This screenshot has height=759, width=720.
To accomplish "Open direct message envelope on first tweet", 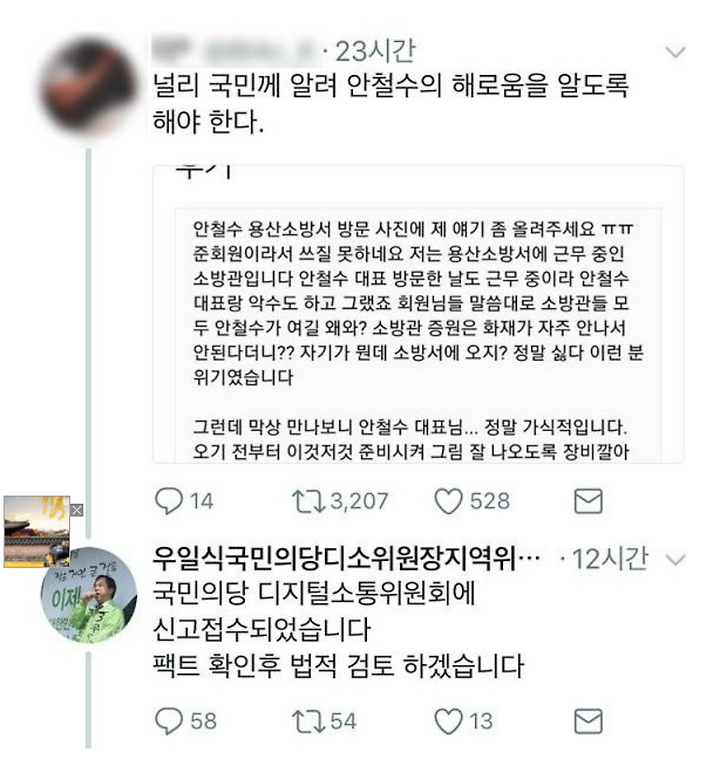I will tap(588, 501).
